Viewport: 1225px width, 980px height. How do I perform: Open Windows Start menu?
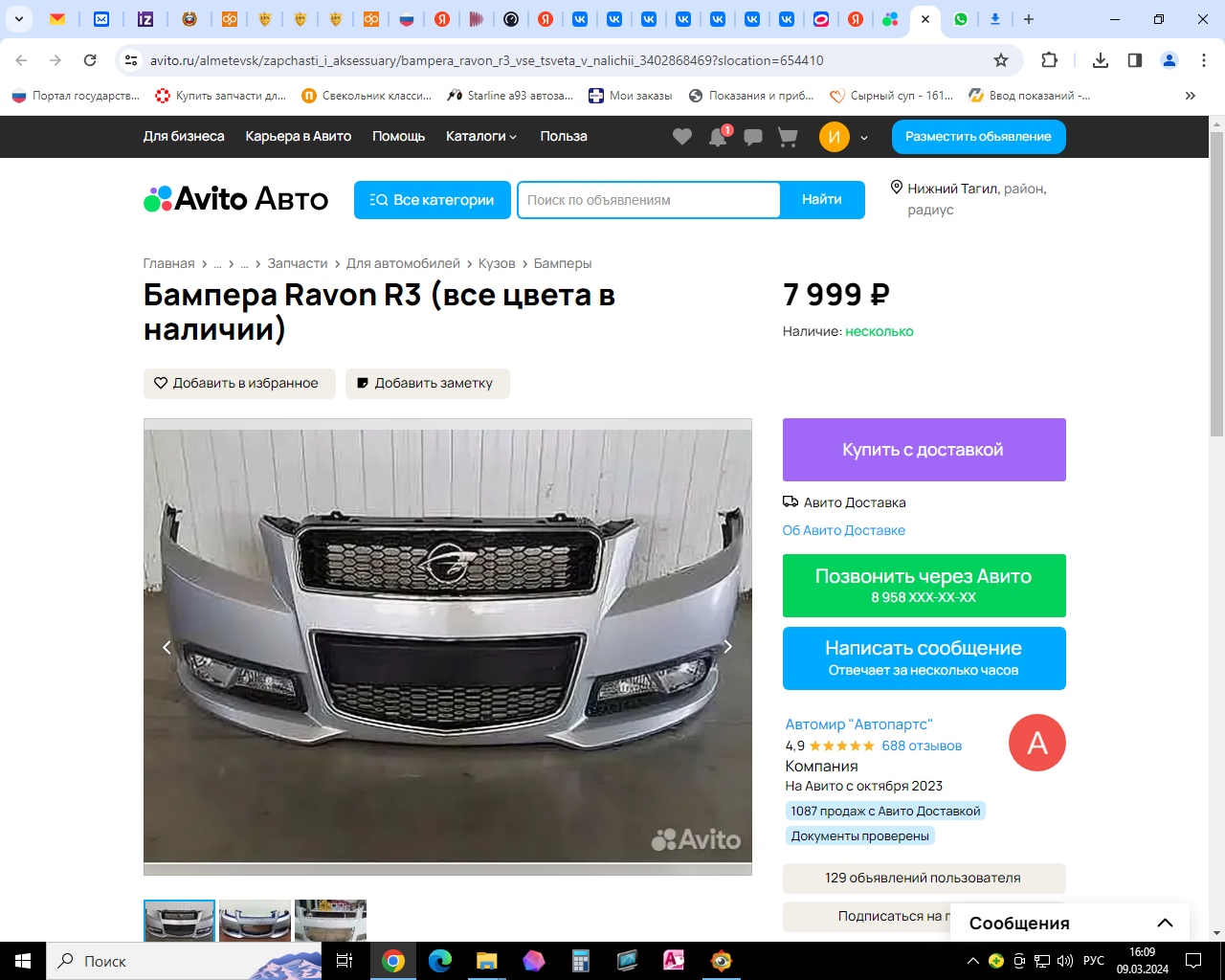point(23,961)
